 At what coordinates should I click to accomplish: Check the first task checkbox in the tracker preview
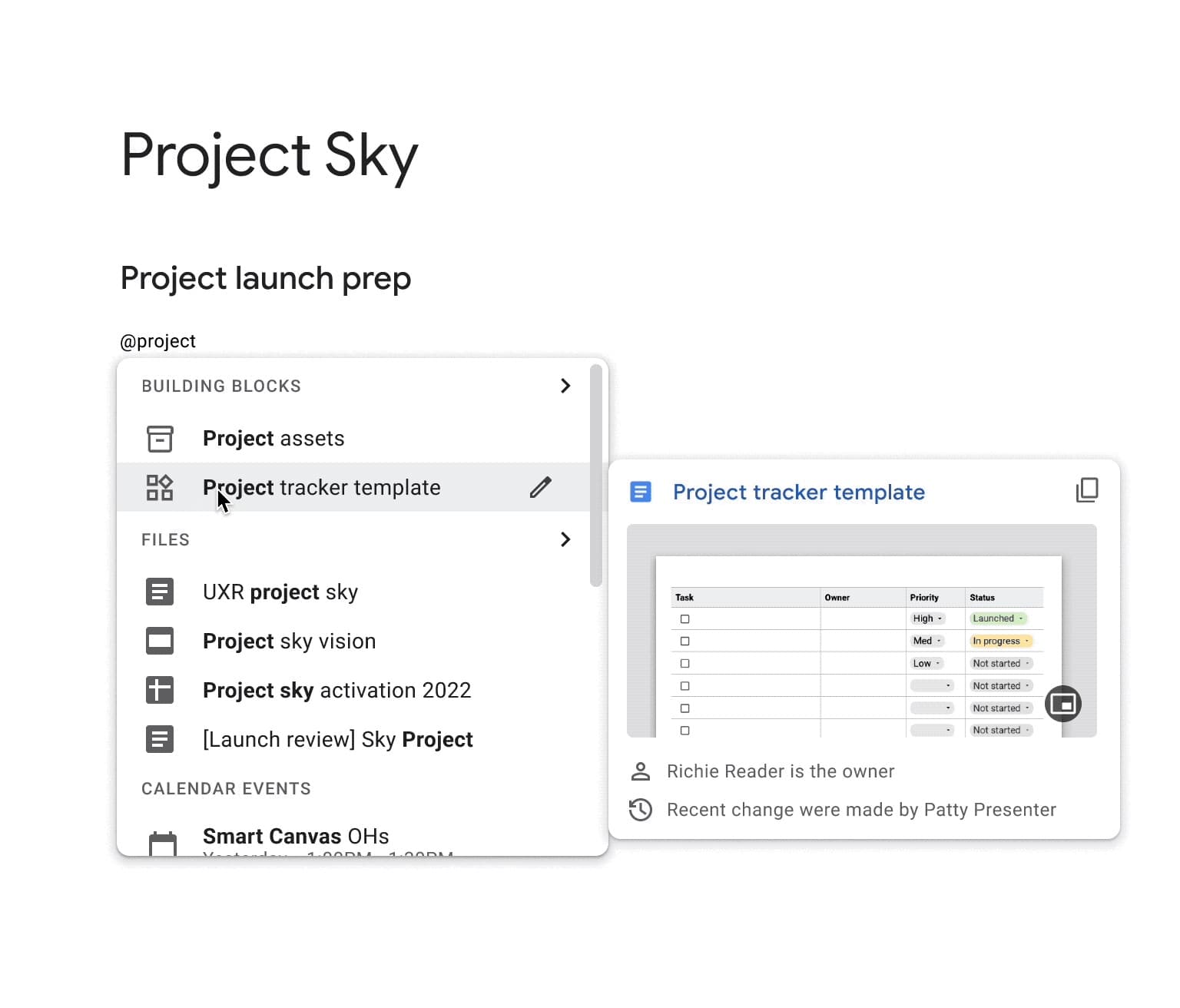click(x=684, y=619)
